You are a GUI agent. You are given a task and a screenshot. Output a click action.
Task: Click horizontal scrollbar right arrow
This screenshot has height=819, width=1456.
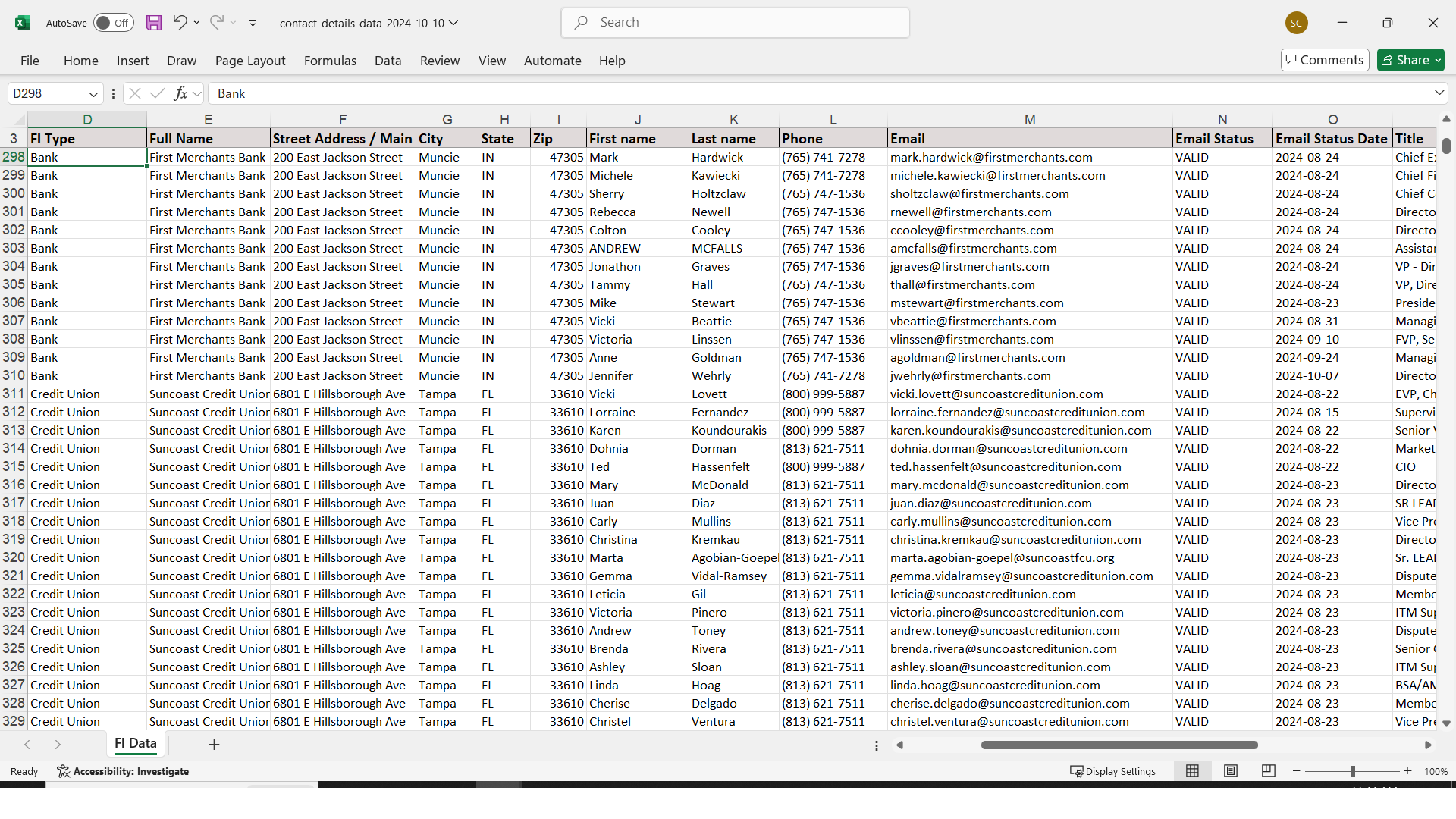click(x=1428, y=745)
